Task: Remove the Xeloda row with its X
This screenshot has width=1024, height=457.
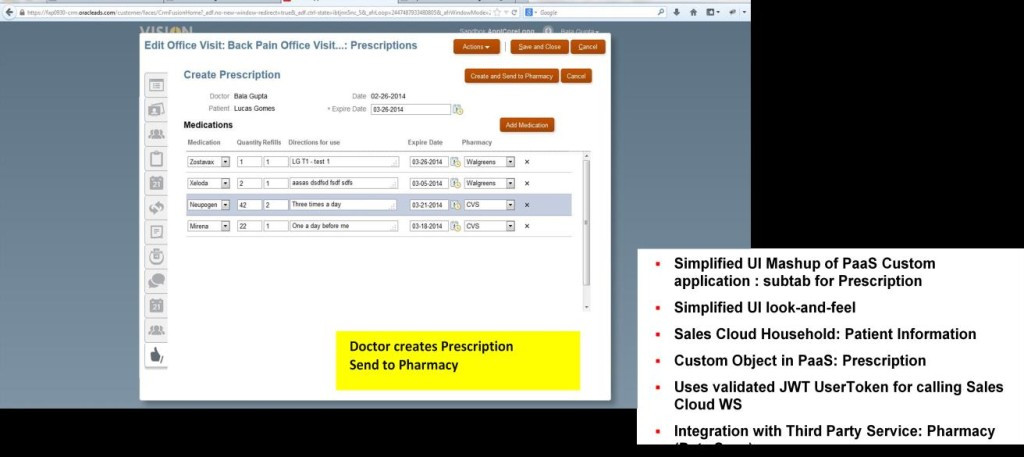Action: coord(527,183)
